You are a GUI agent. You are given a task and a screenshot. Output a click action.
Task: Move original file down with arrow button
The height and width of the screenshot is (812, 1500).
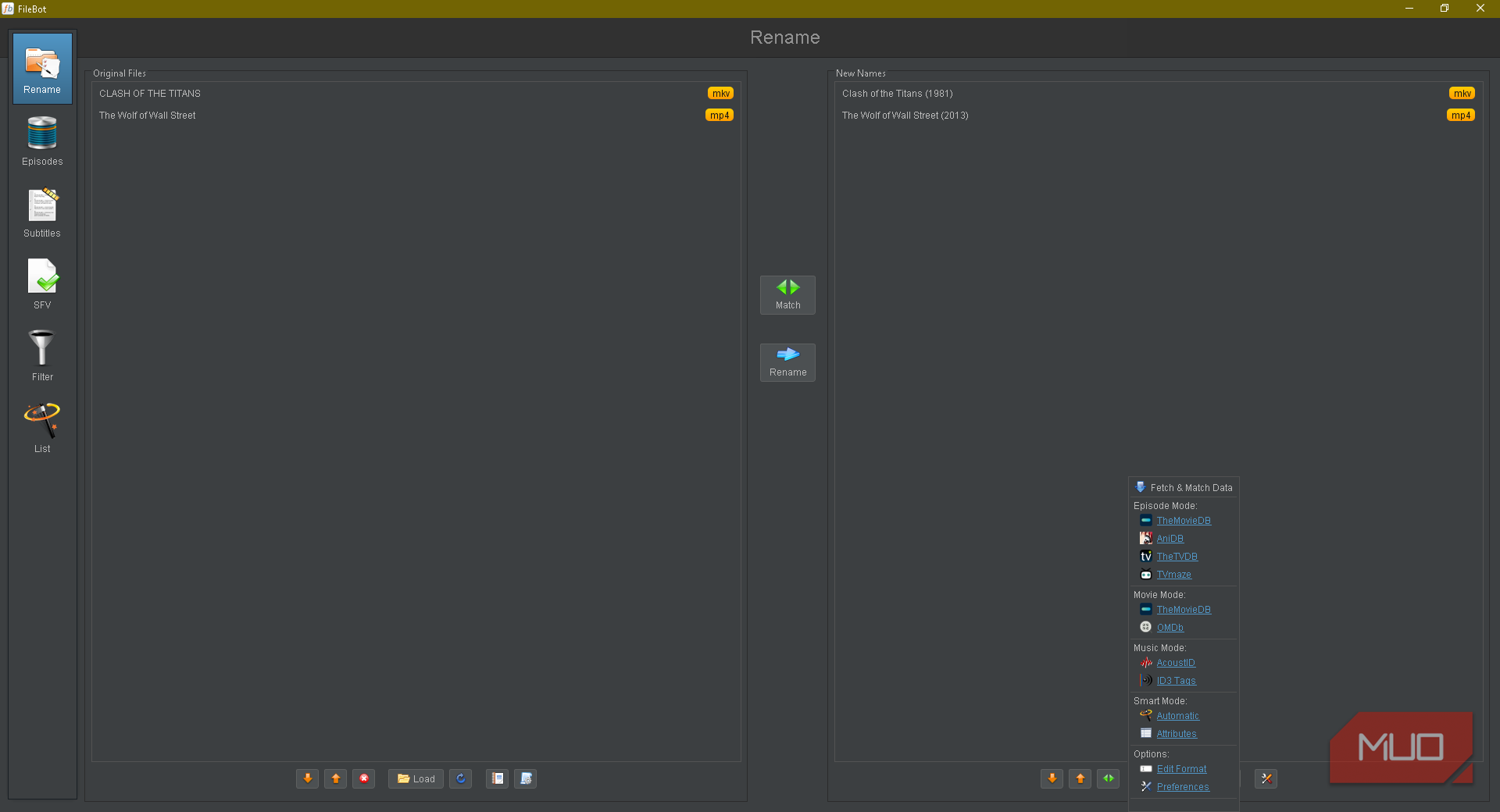(x=308, y=778)
